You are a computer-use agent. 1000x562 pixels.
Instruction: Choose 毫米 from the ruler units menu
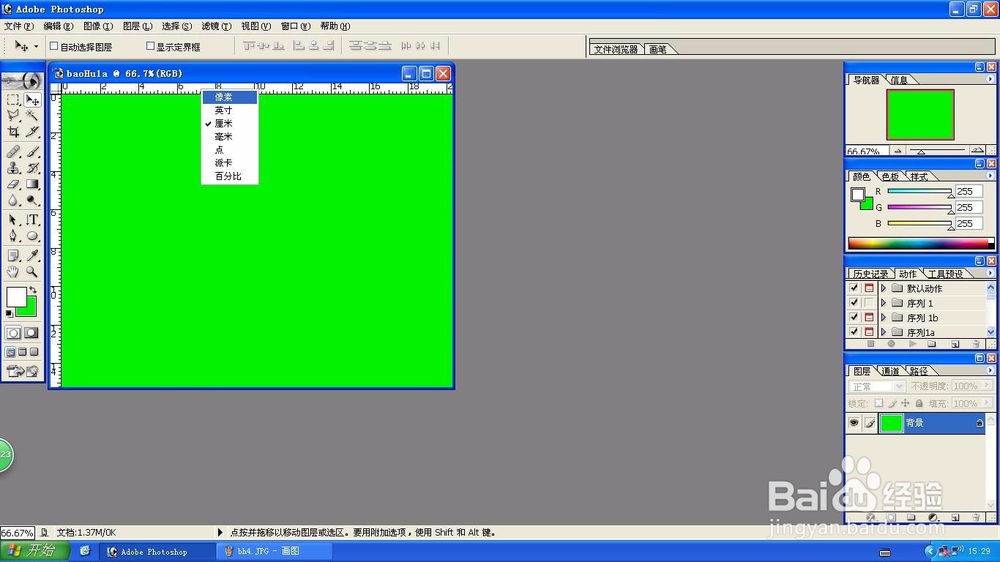point(230,137)
